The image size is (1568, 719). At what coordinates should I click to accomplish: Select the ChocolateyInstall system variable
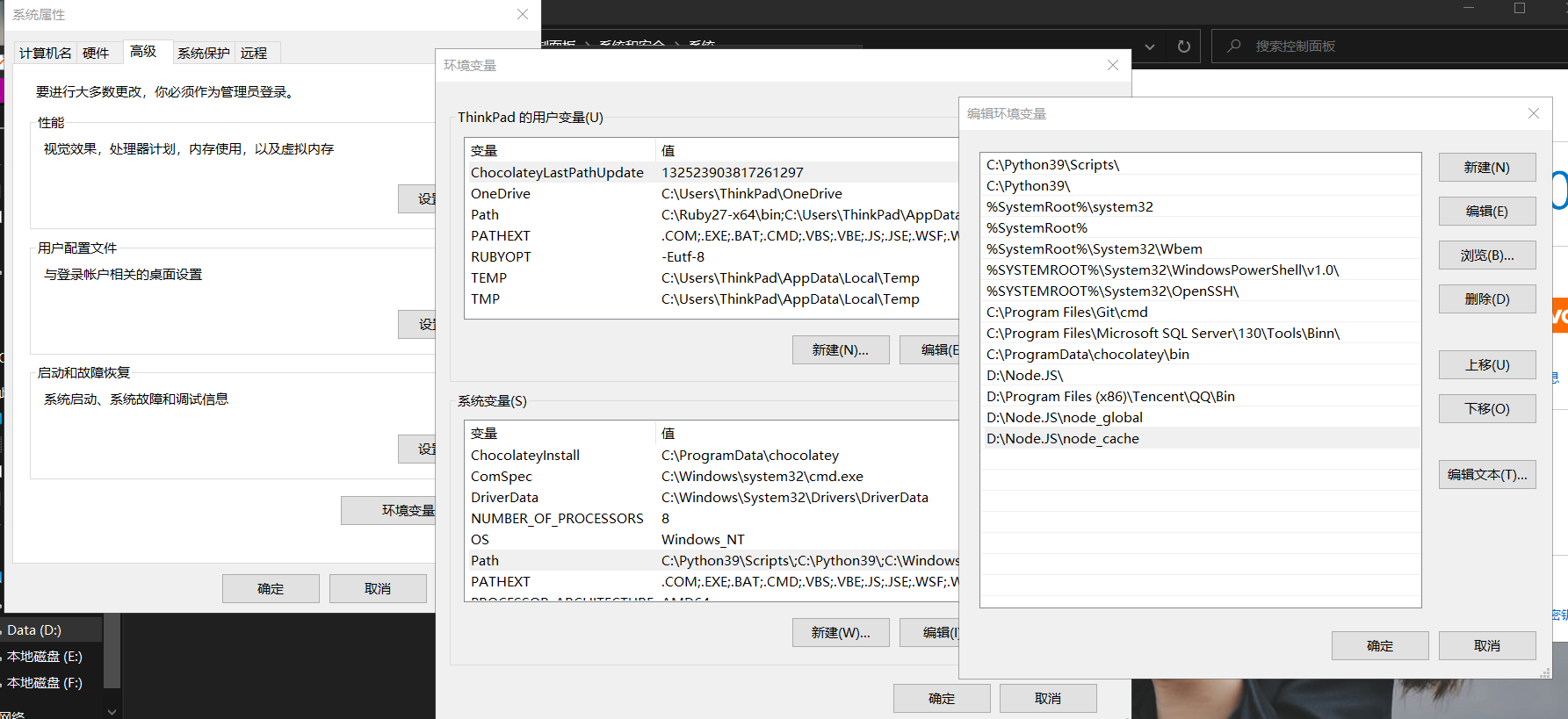(712, 455)
